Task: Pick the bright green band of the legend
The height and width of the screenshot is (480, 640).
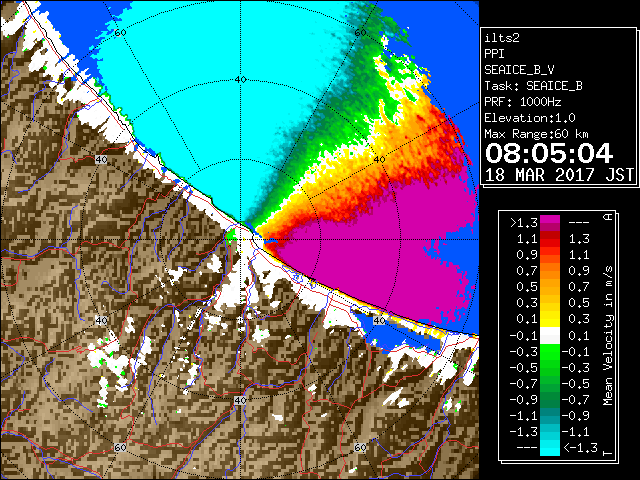Action: tap(550, 352)
